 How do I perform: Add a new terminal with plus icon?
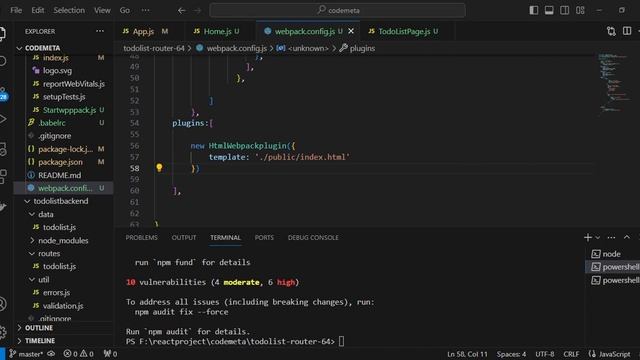[x=587, y=237]
